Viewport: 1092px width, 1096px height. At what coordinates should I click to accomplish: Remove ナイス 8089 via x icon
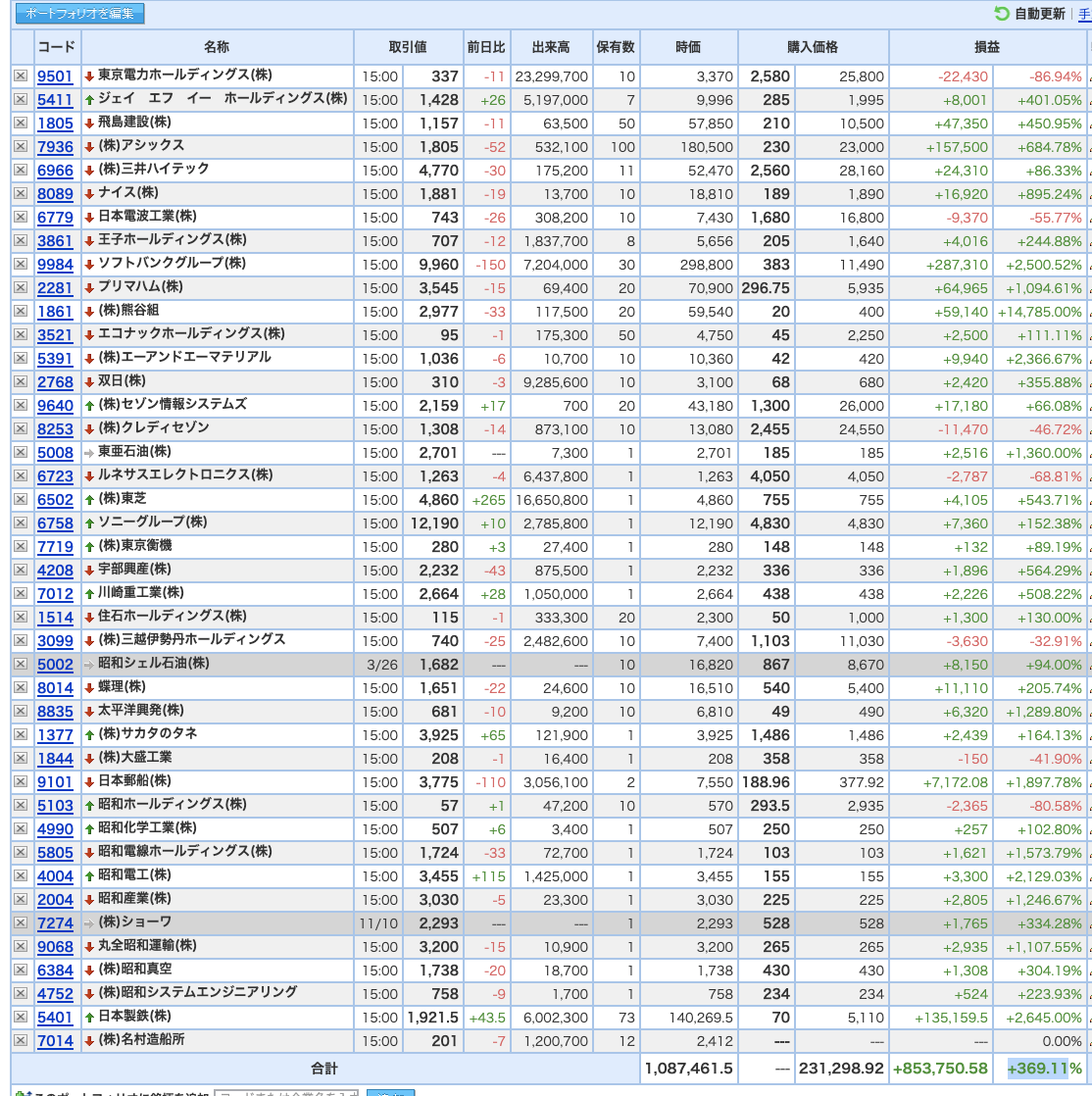coord(21,194)
